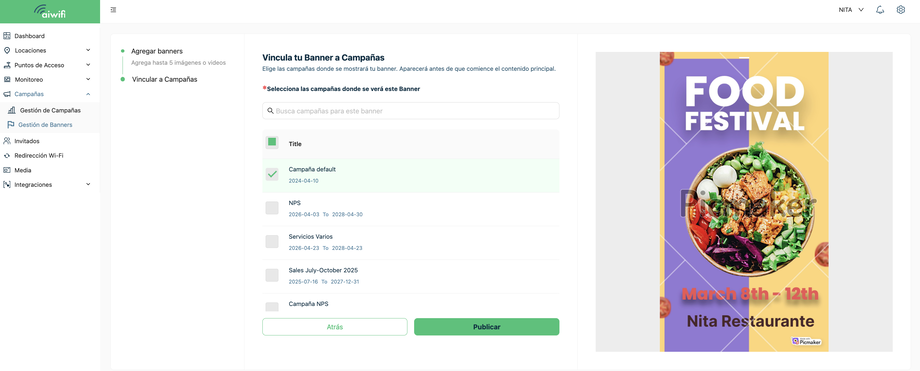
Task: Click the Integraciones icon
Action: 7,184
